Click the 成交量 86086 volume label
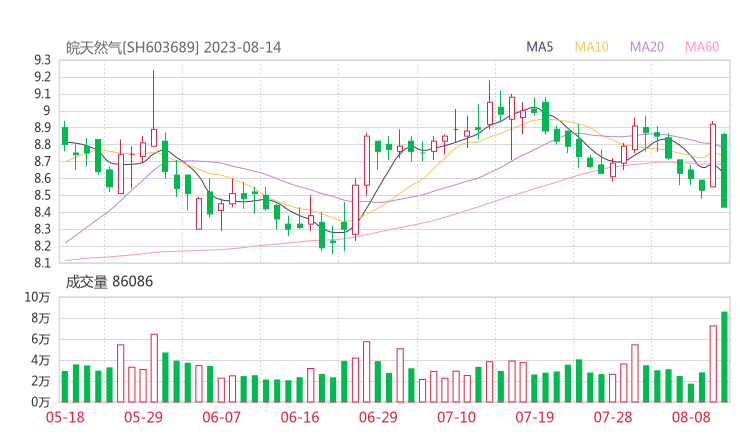740x440 pixels. 109,282
